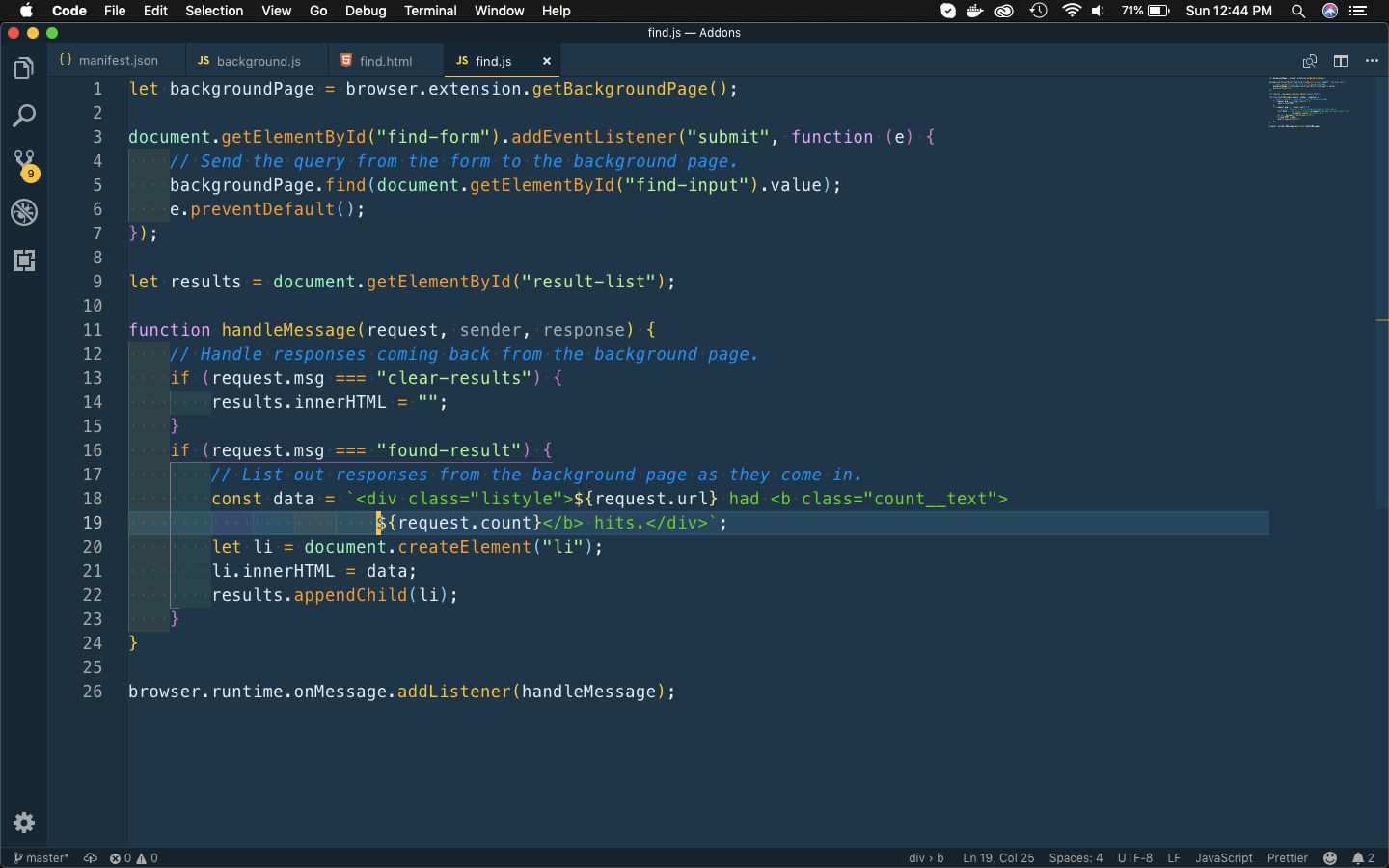Click line number 19 in gutter

coord(92,523)
